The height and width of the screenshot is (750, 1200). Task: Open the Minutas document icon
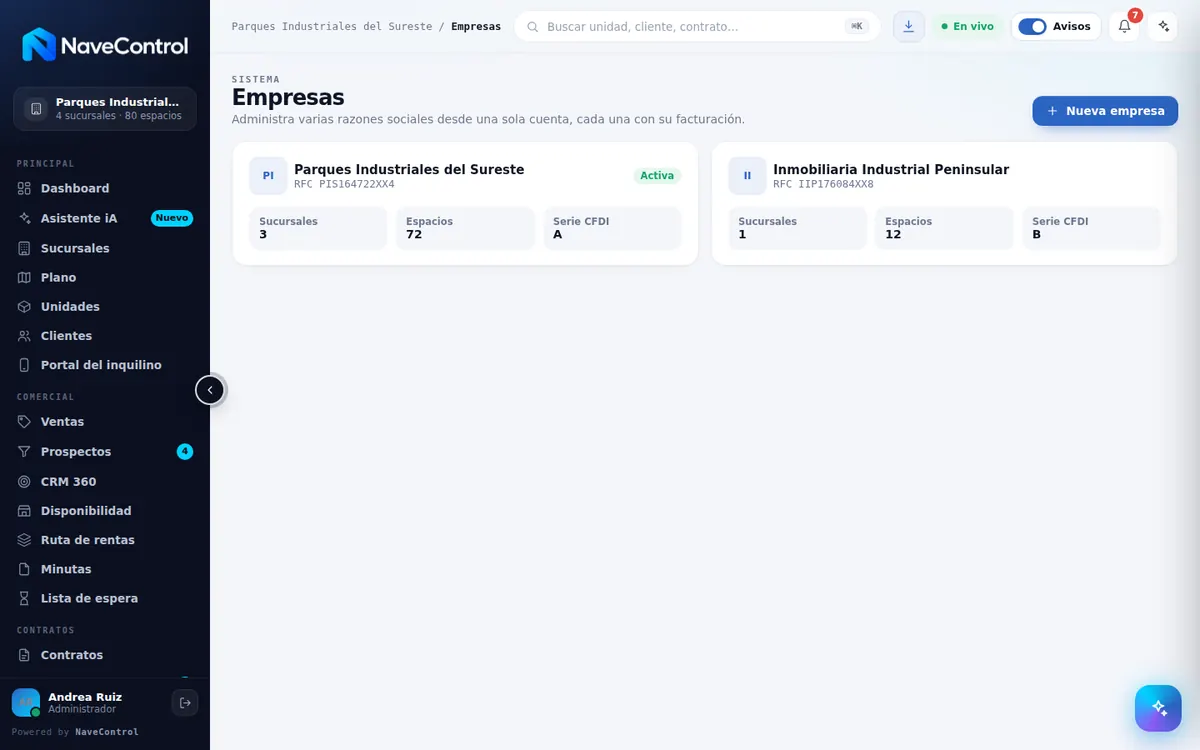click(25, 569)
